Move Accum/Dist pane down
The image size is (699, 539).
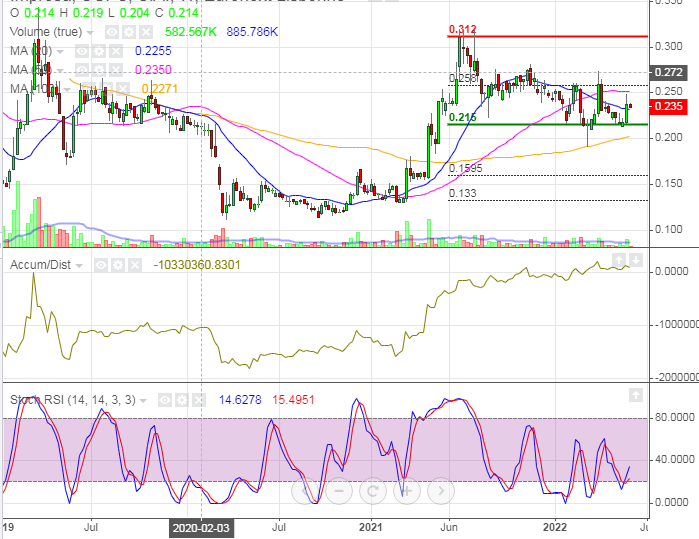click(x=636, y=260)
